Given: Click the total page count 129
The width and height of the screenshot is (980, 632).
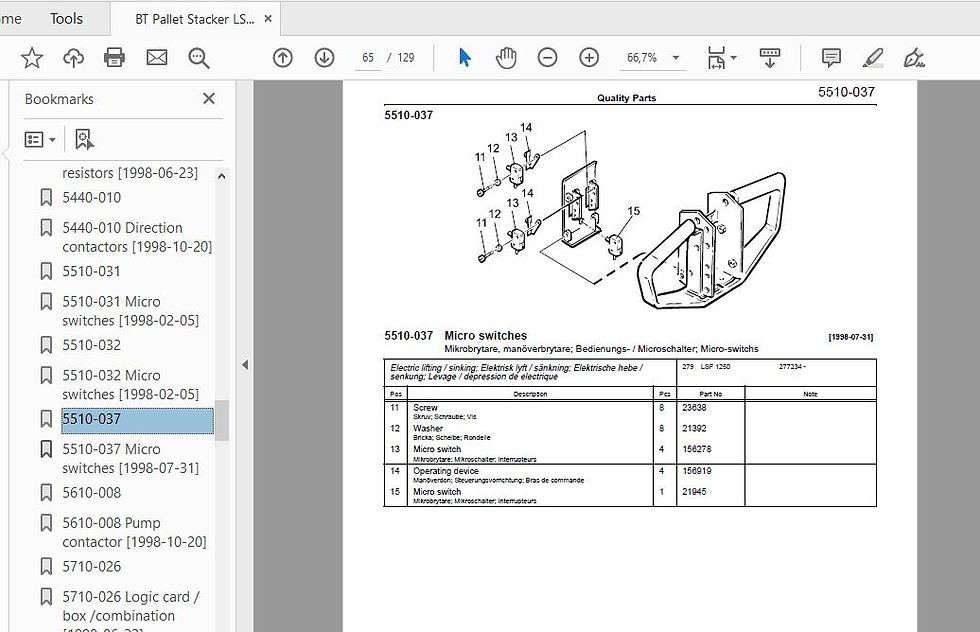Looking at the screenshot, I should (x=406, y=58).
